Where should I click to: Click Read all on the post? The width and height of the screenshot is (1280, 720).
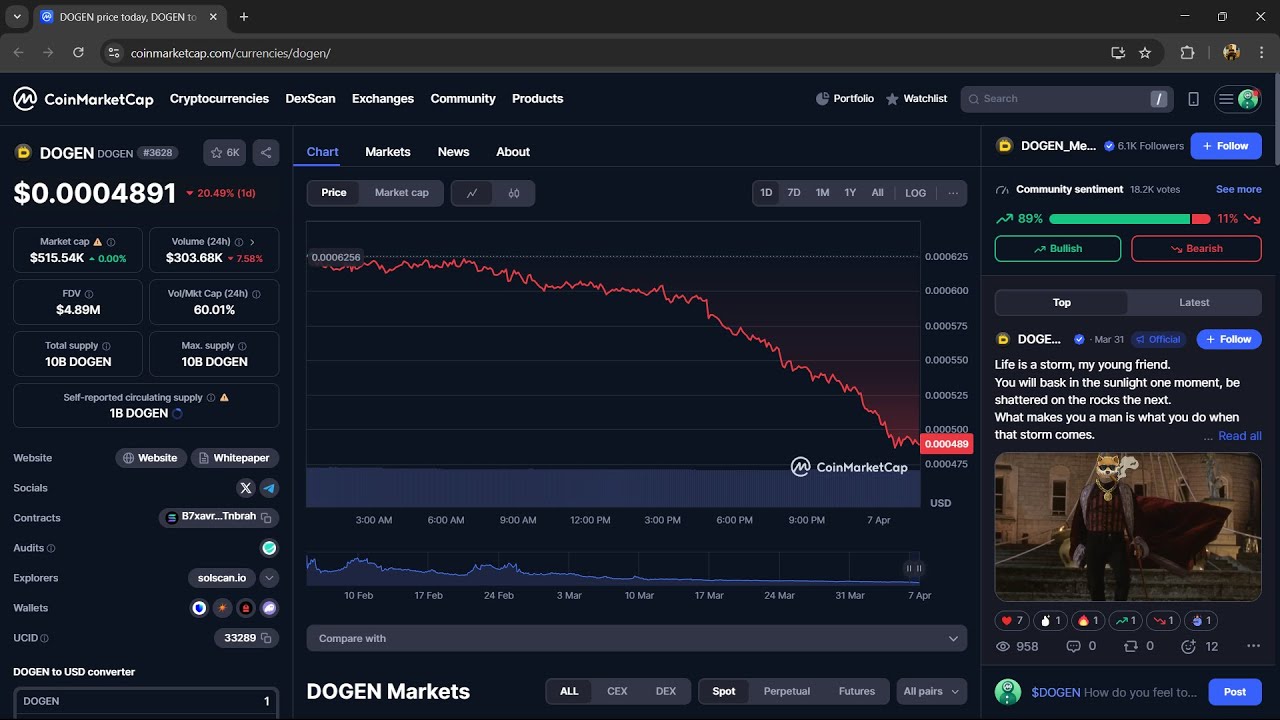point(1240,436)
